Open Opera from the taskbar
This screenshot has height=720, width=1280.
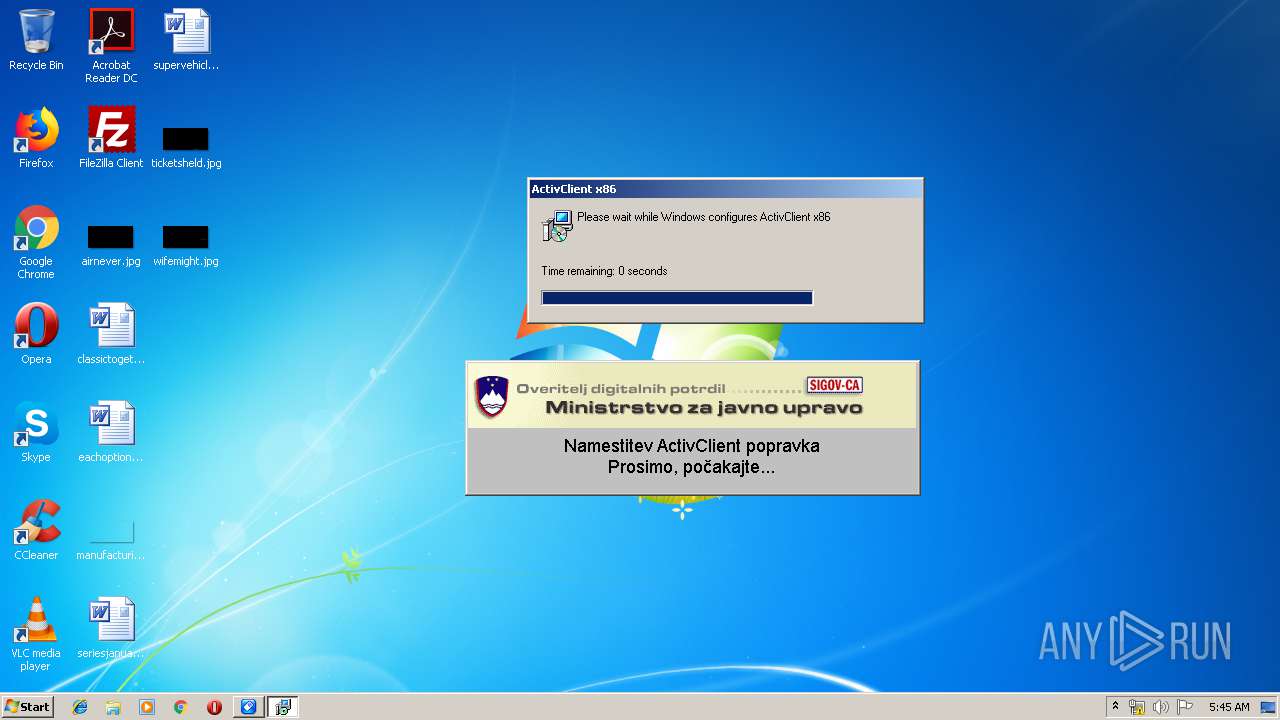(214, 707)
